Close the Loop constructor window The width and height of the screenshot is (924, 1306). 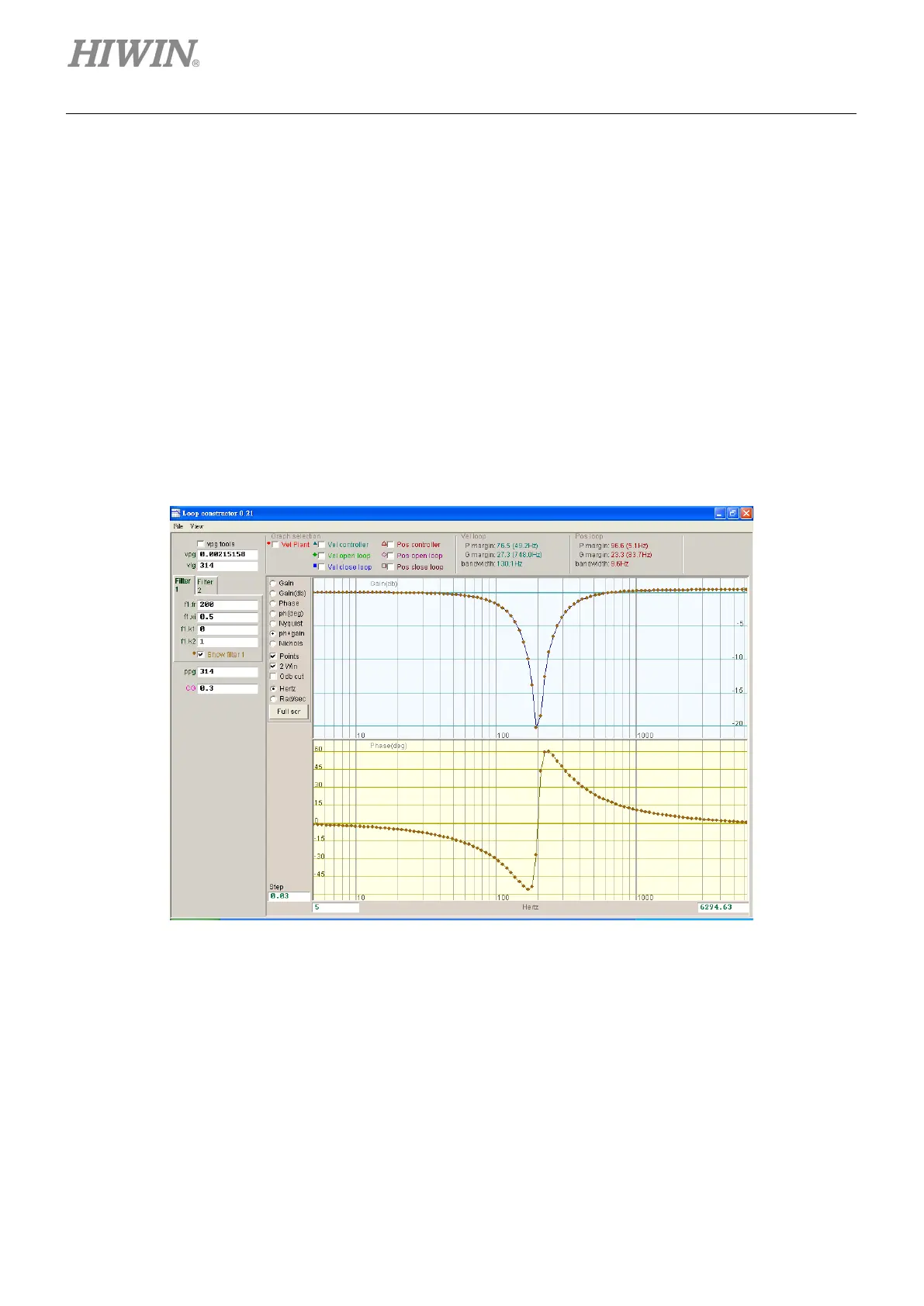pos(746,513)
